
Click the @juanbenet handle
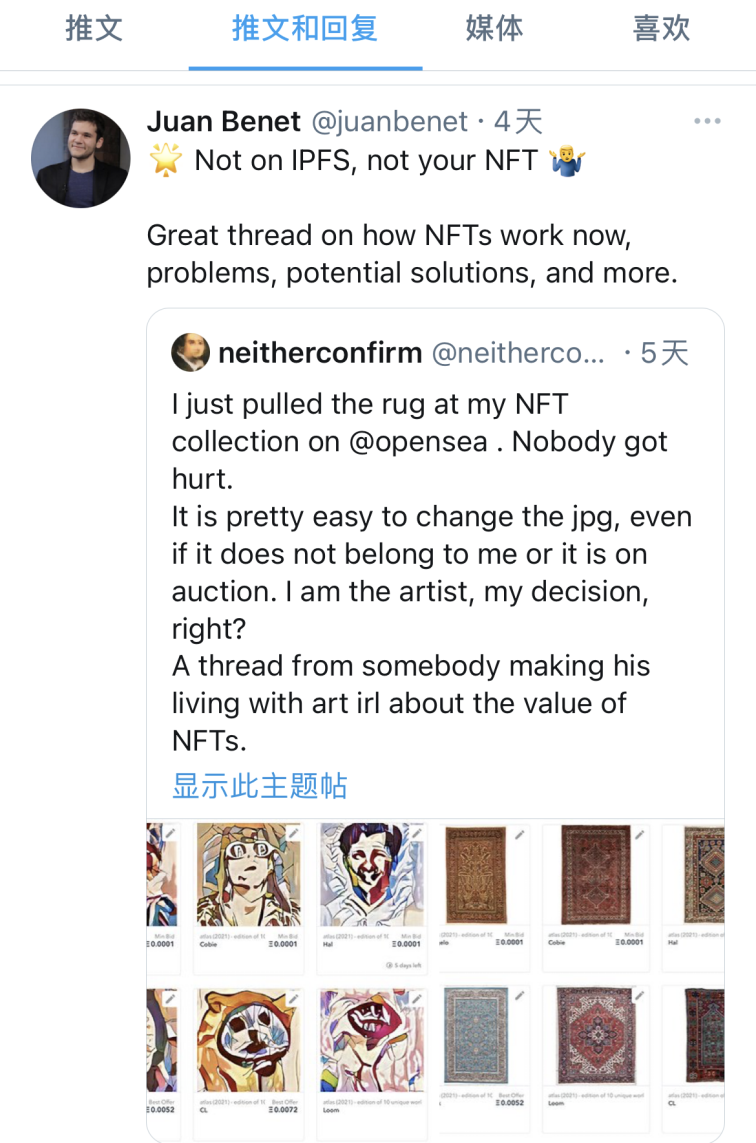point(391,121)
